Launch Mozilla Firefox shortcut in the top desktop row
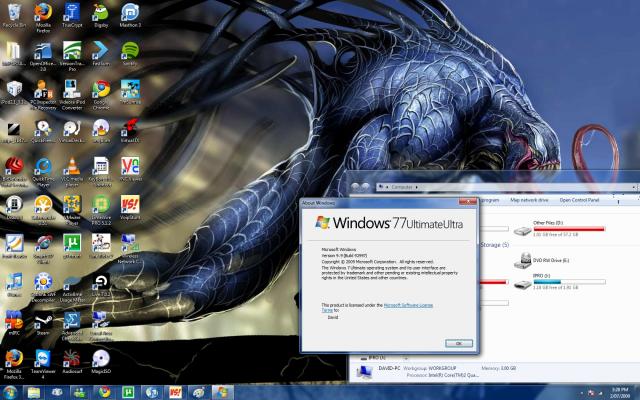 pos(43,17)
